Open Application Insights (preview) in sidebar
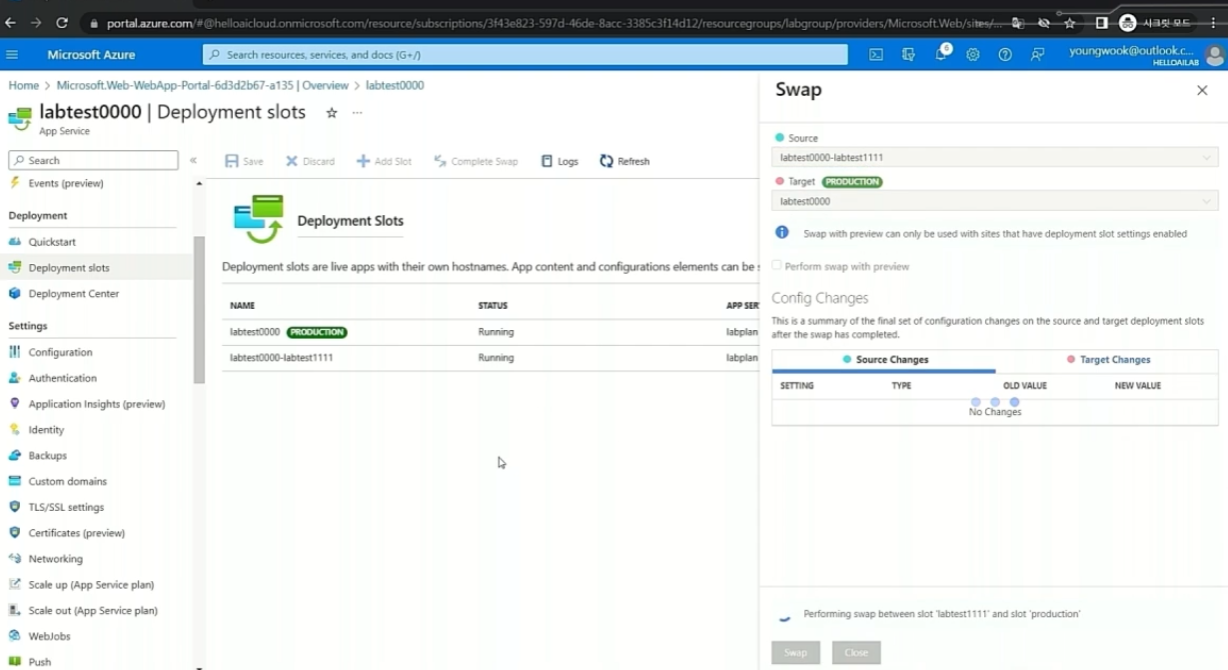Screen dimensions: 1228x670 [x=97, y=404]
